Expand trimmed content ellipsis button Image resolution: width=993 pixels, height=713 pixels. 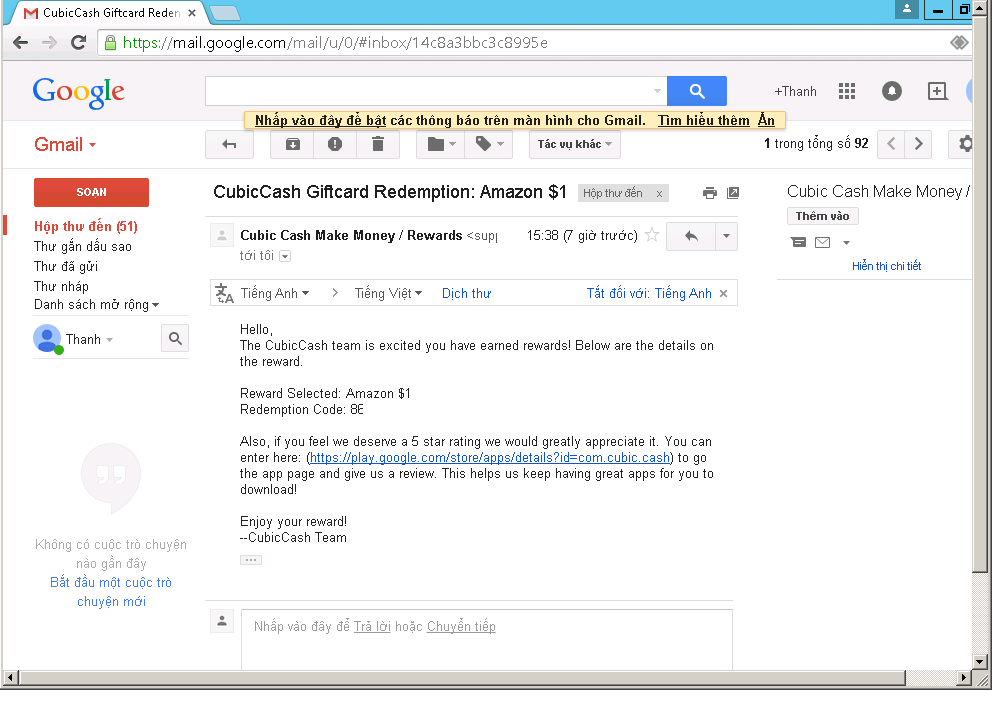(x=251, y=560)
